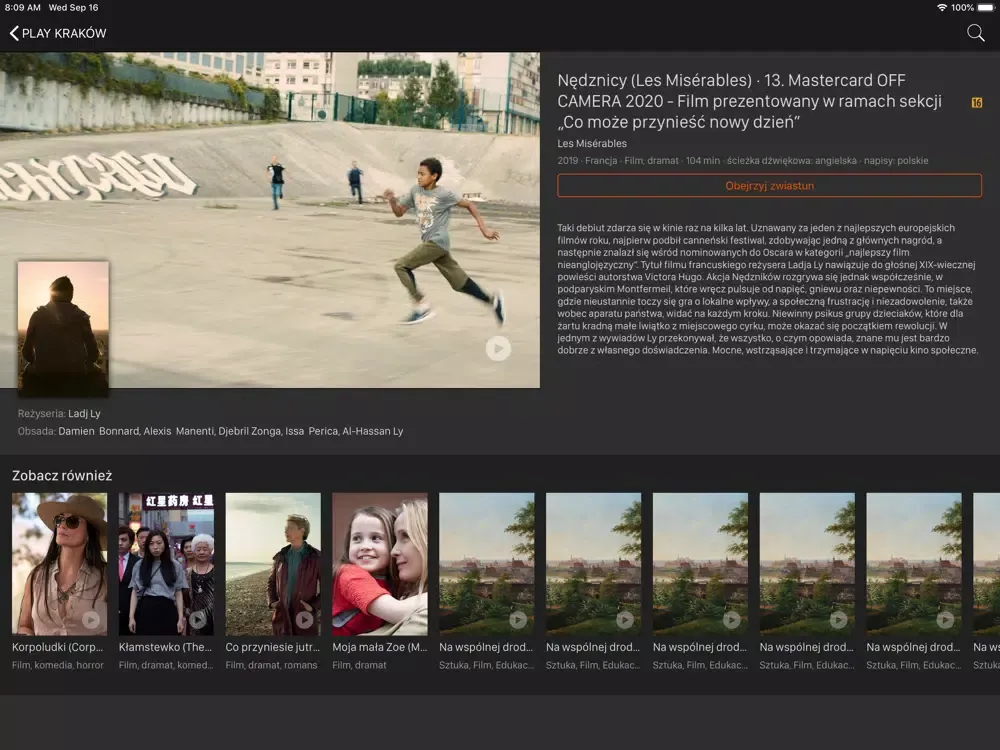Open the Korpoludki poster
Image resolution: width=1000 pixels, height=750 pixels.
coord(59,564)
